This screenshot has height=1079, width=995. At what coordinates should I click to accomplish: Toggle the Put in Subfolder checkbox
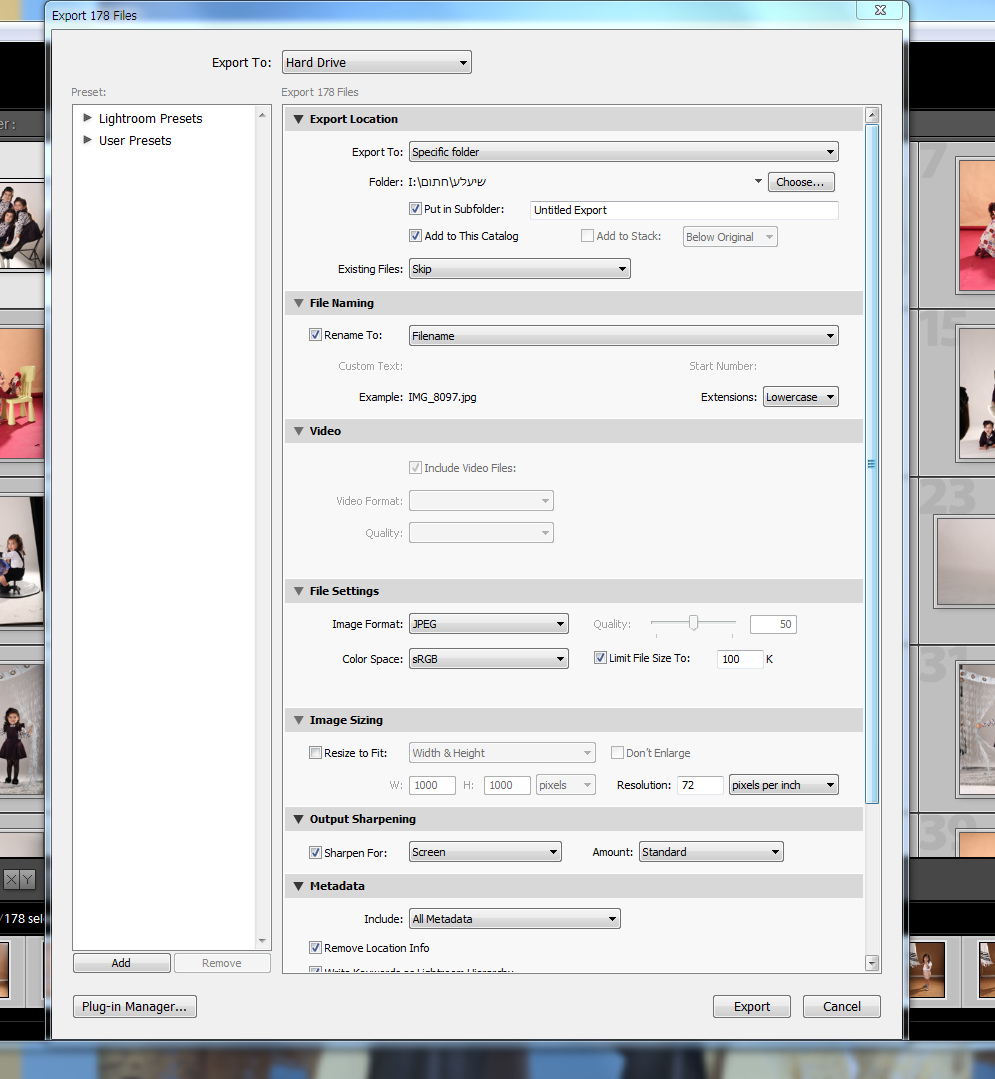(416, 209)
